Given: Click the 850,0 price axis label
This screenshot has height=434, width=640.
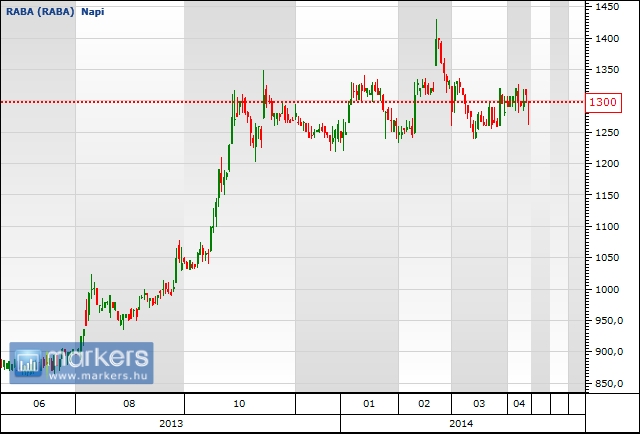Looking at the screenshot, I should click(x=608, y=384).
